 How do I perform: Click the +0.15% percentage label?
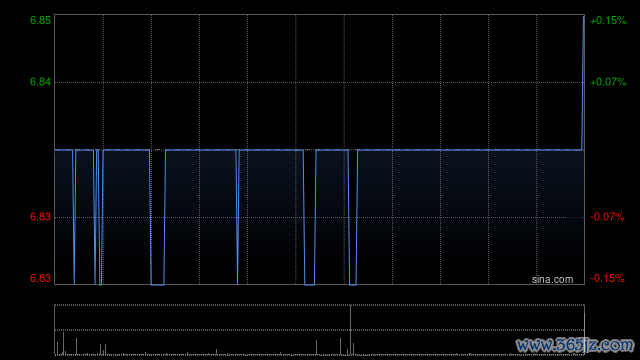pyautogui.click(x=608, y=20)
